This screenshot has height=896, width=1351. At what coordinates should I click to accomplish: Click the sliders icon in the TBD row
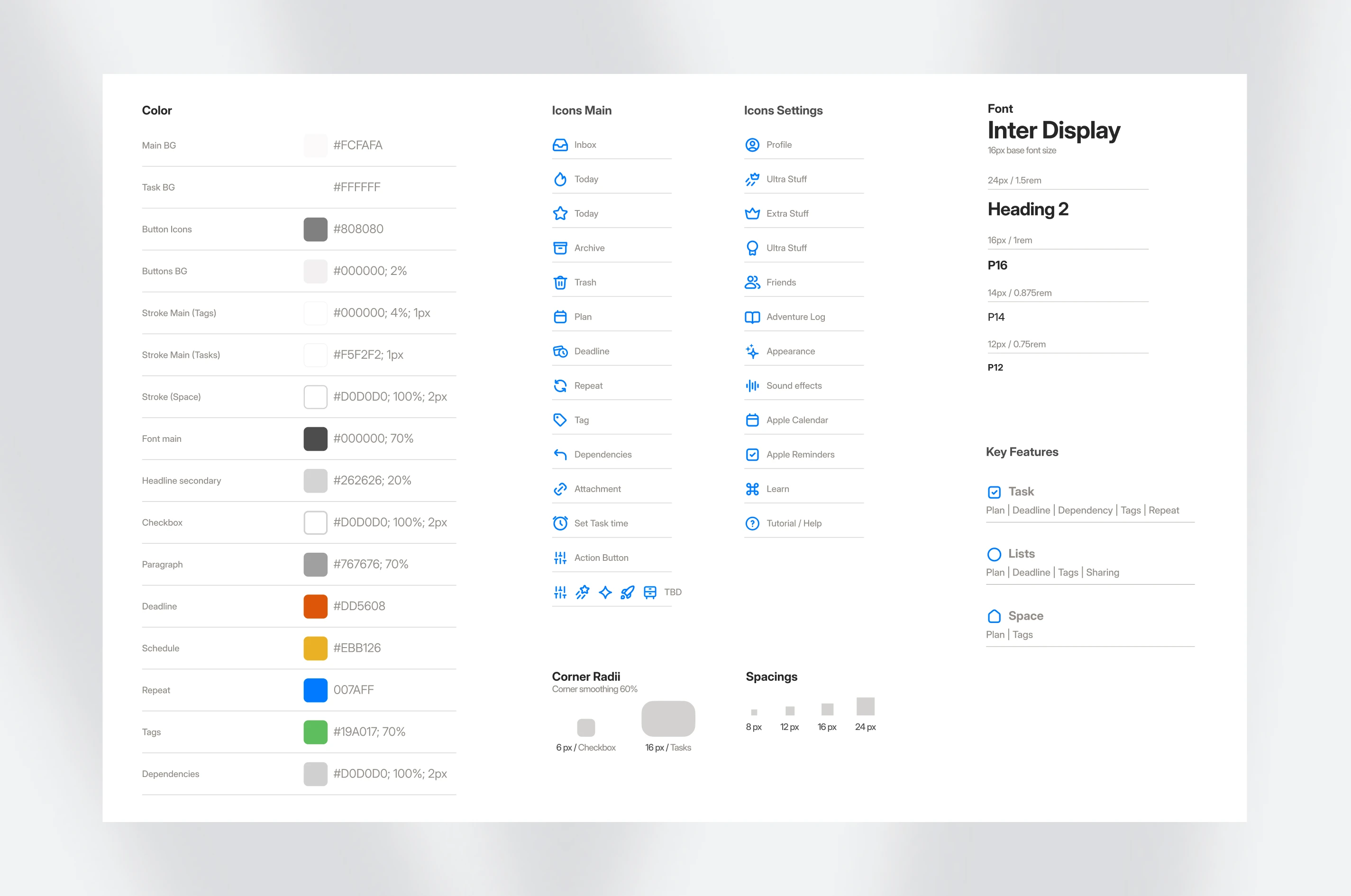click(560, 592)
